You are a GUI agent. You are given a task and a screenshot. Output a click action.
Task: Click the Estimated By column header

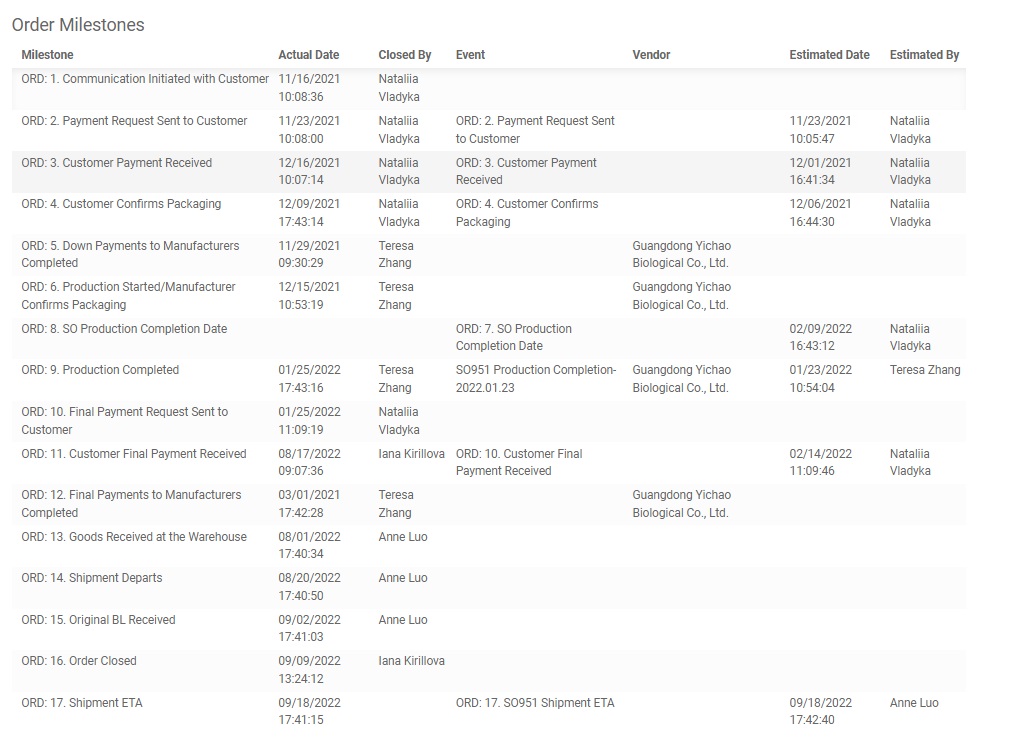924,55
